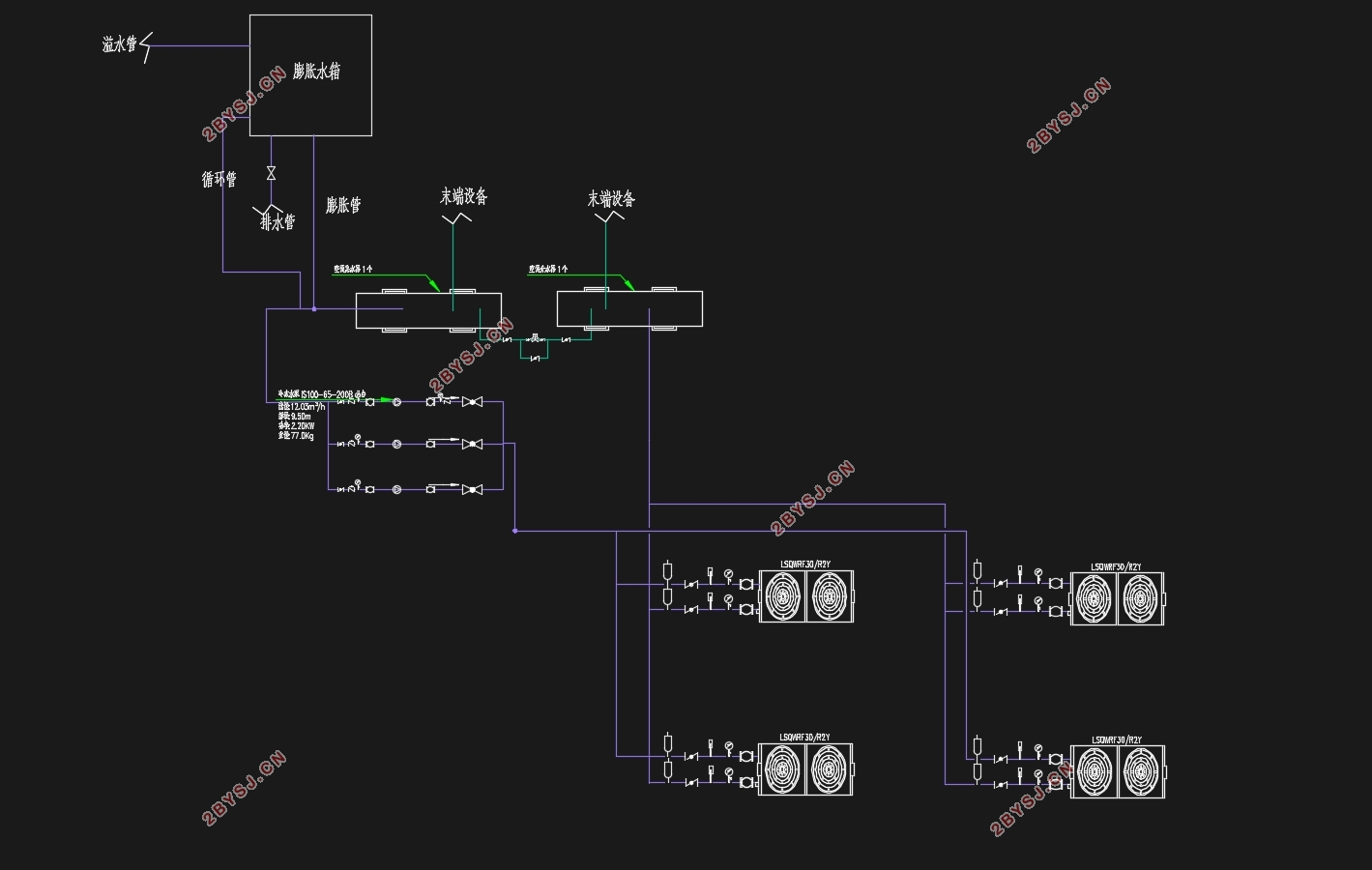Click the 膨胀水箱 expansion tank box

click(310, 75)
